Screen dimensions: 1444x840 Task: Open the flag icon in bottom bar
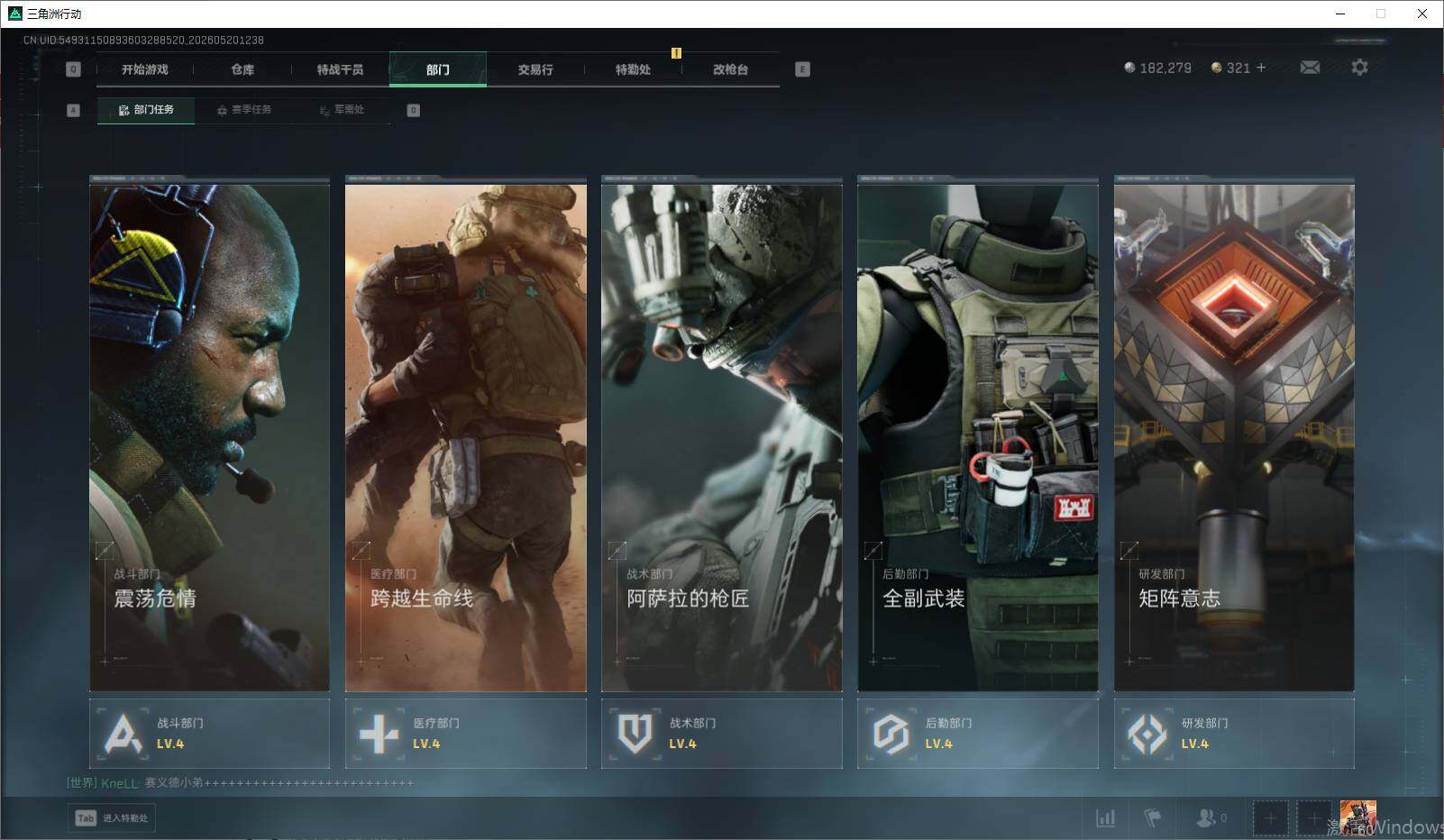pyautogui.click(x=1152, y=818)
